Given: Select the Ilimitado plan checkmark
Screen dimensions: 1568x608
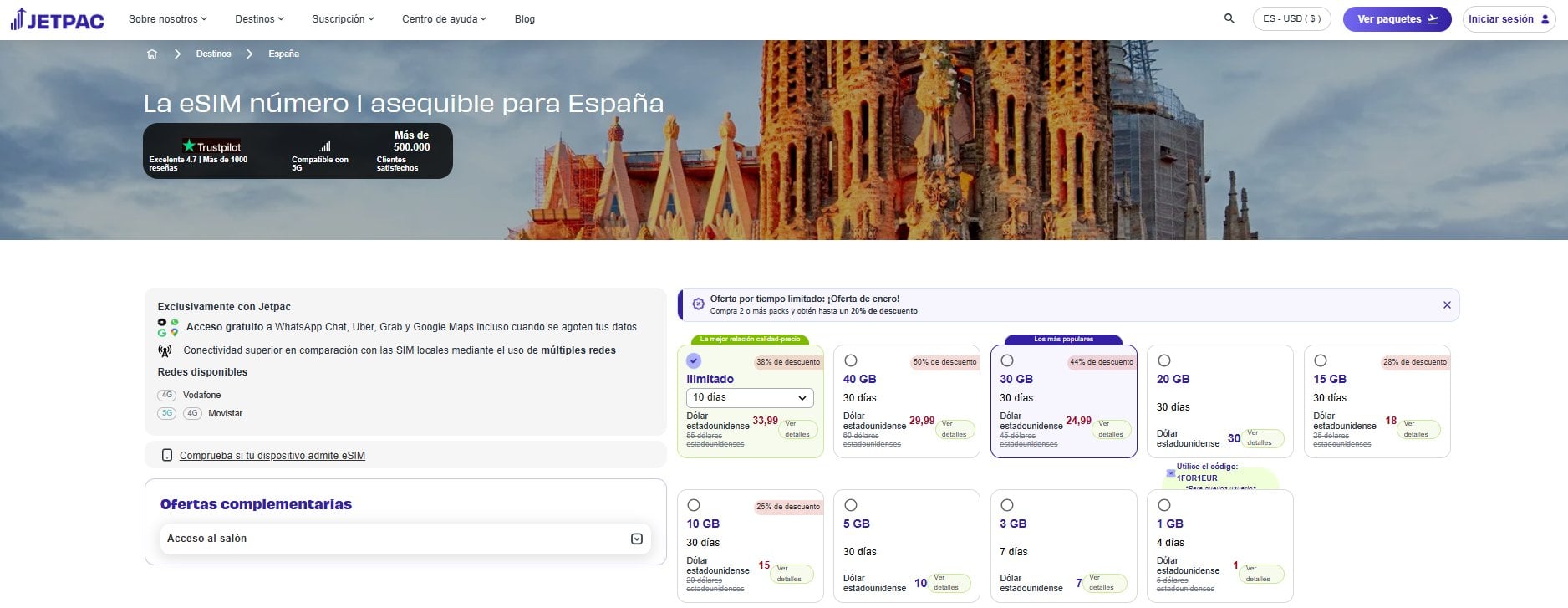Looking at the screenshot, I should coord(694,360).
